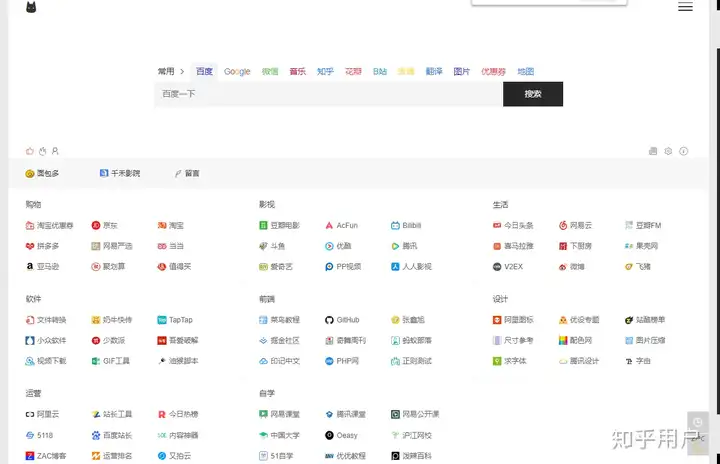This screenshot has width=720, height=464.
Task: Open the 今日头条 link
Action: click(513, 225)
